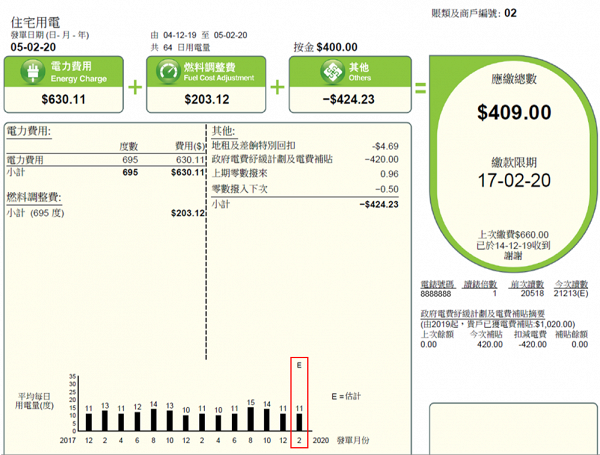Click the 35 value on chart y-axis
This screenshot has height=455, width=600.
tap(72, 377)
